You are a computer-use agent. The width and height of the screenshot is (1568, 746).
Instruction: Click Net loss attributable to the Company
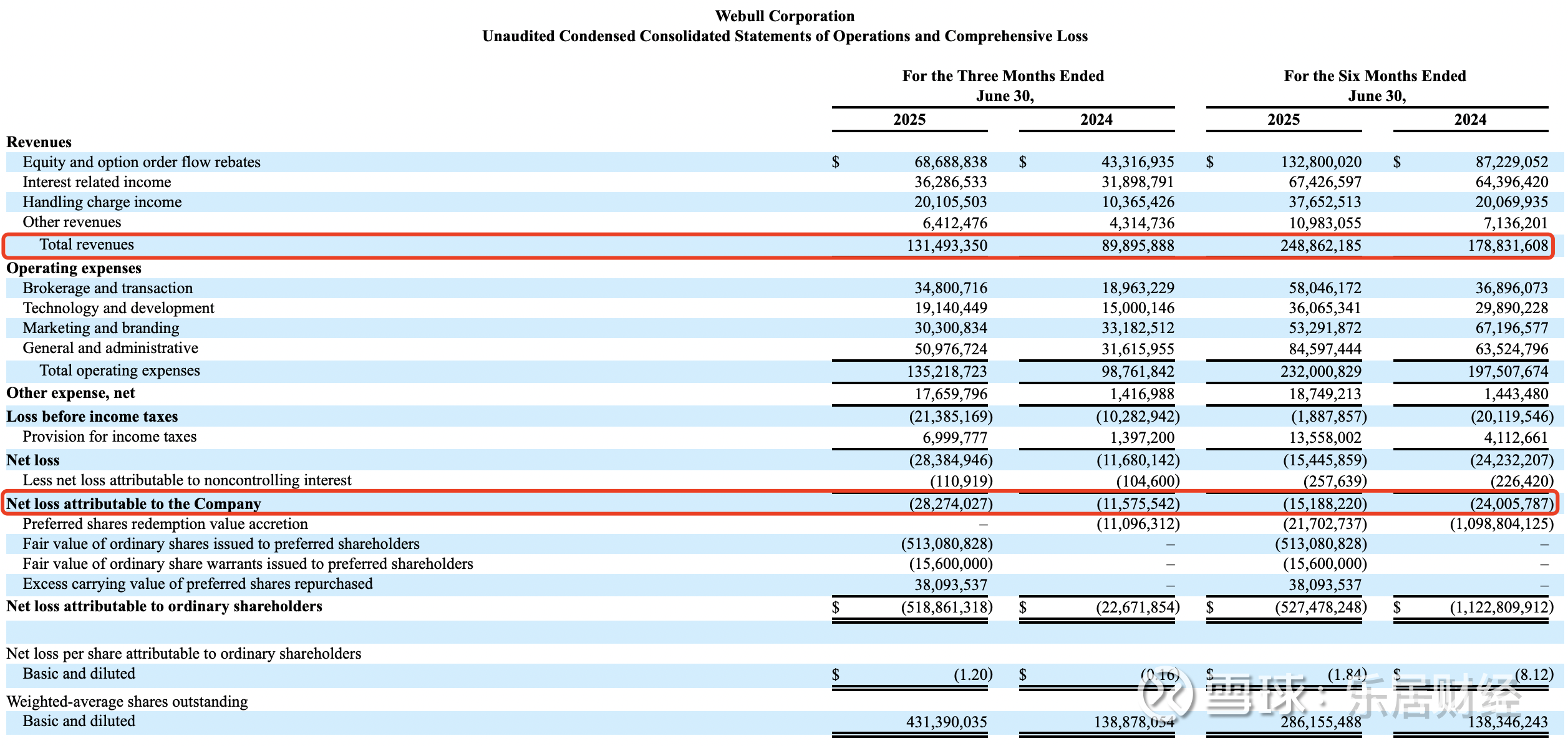(133, 504)
